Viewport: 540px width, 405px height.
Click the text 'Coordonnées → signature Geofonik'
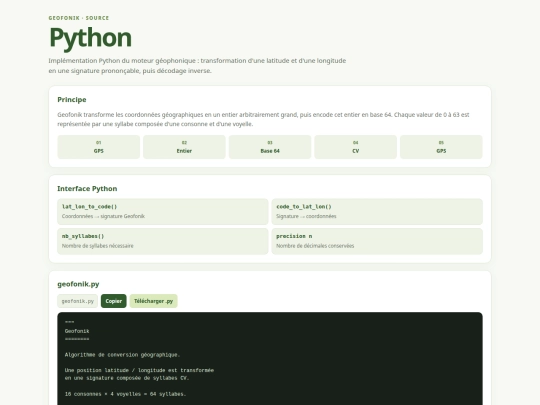[x=103, y=216]
